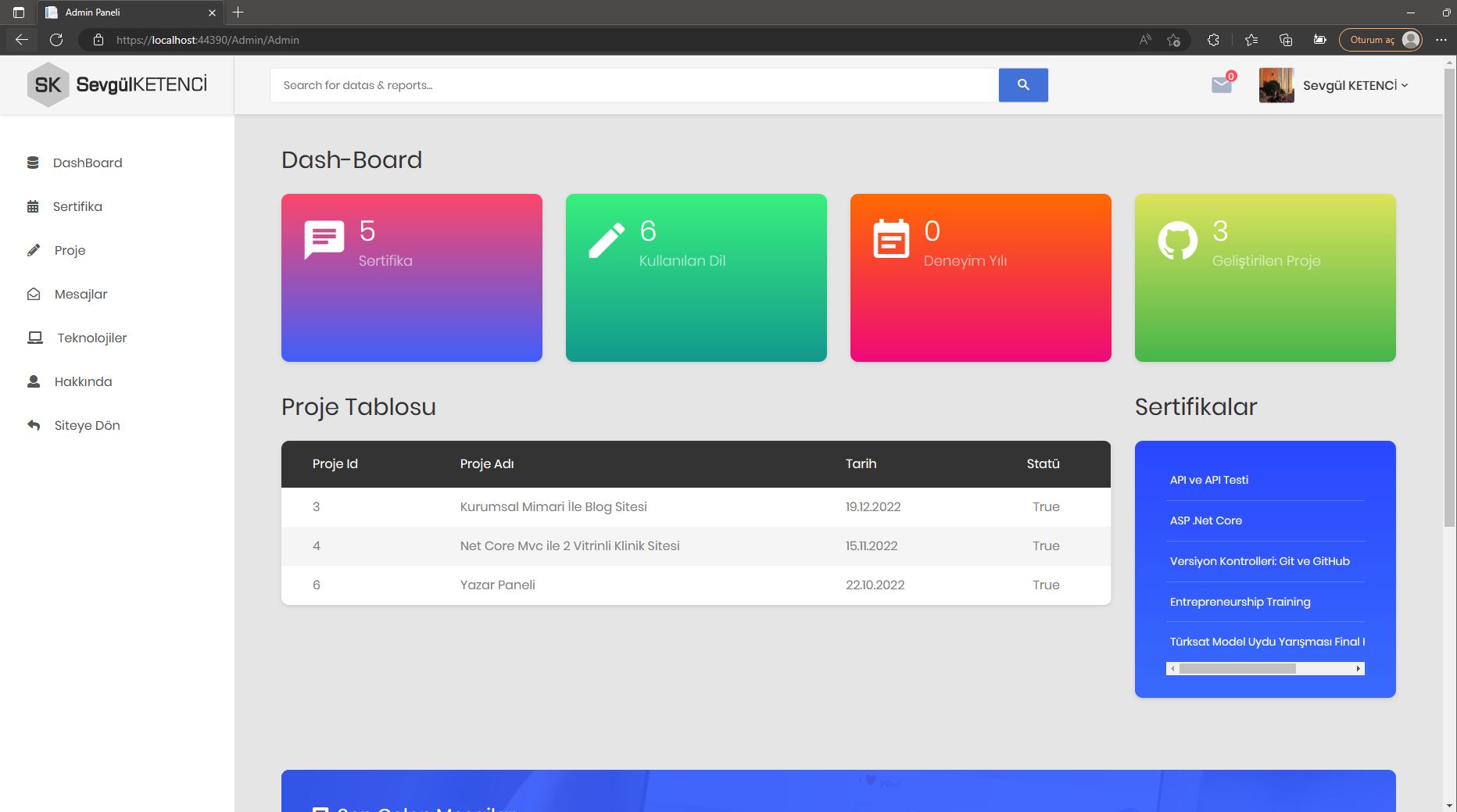Click the GitHub icon on Geliştirilen Proje card
1457x812 pixels.
coord(1177,240)
